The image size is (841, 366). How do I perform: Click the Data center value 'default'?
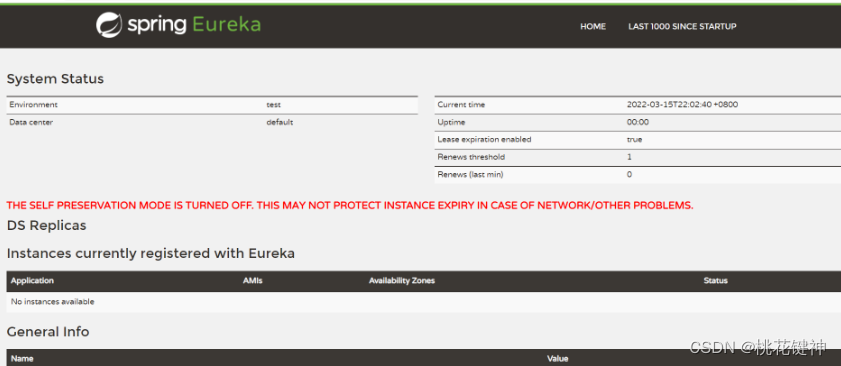[279, 122]
